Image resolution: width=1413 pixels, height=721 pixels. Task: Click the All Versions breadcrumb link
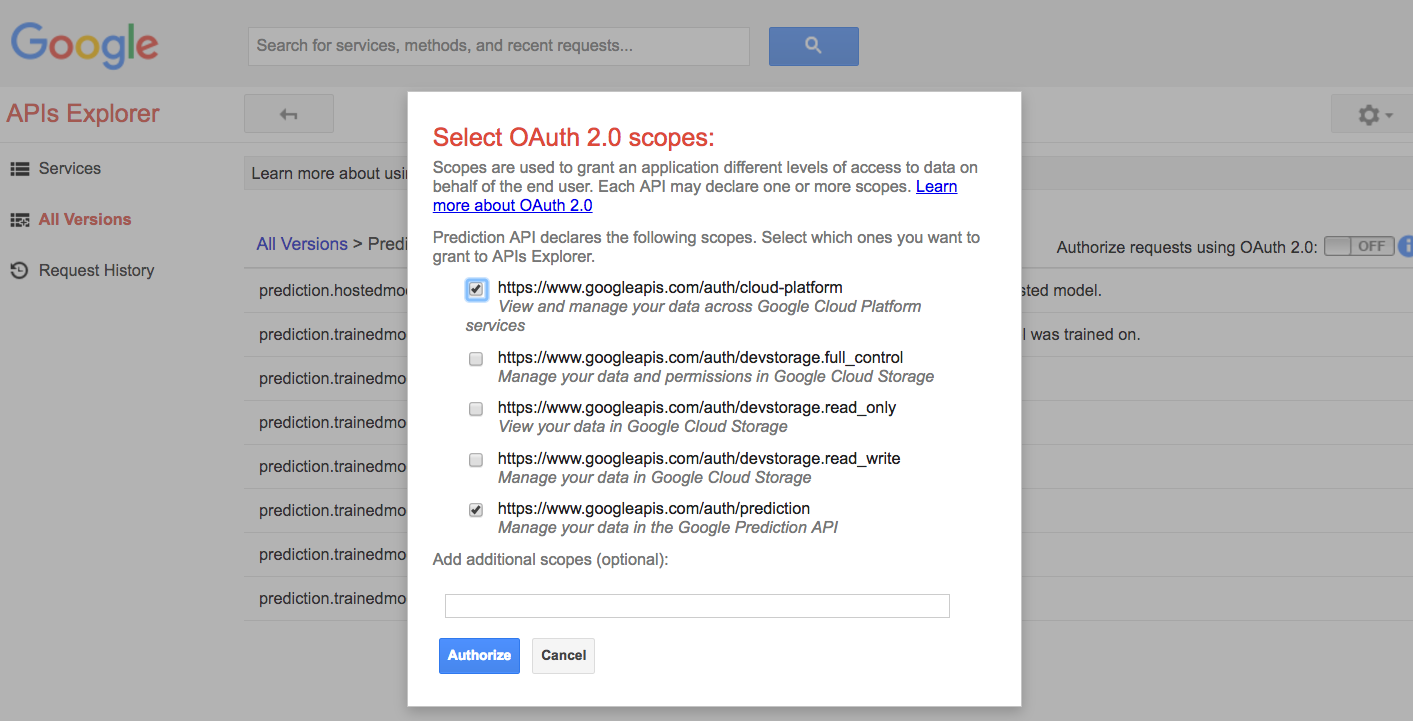[x=302, y=244]
